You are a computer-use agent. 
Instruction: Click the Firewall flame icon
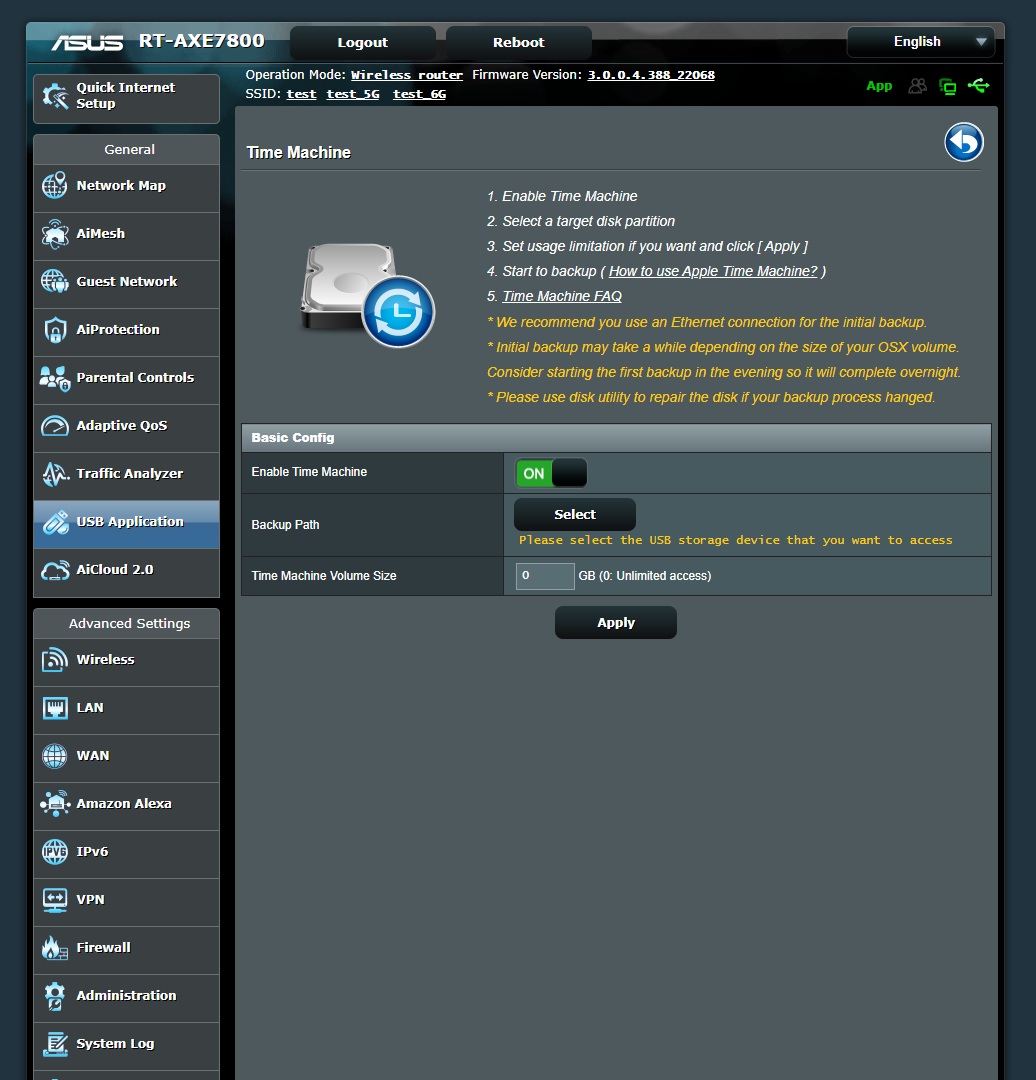54,948
